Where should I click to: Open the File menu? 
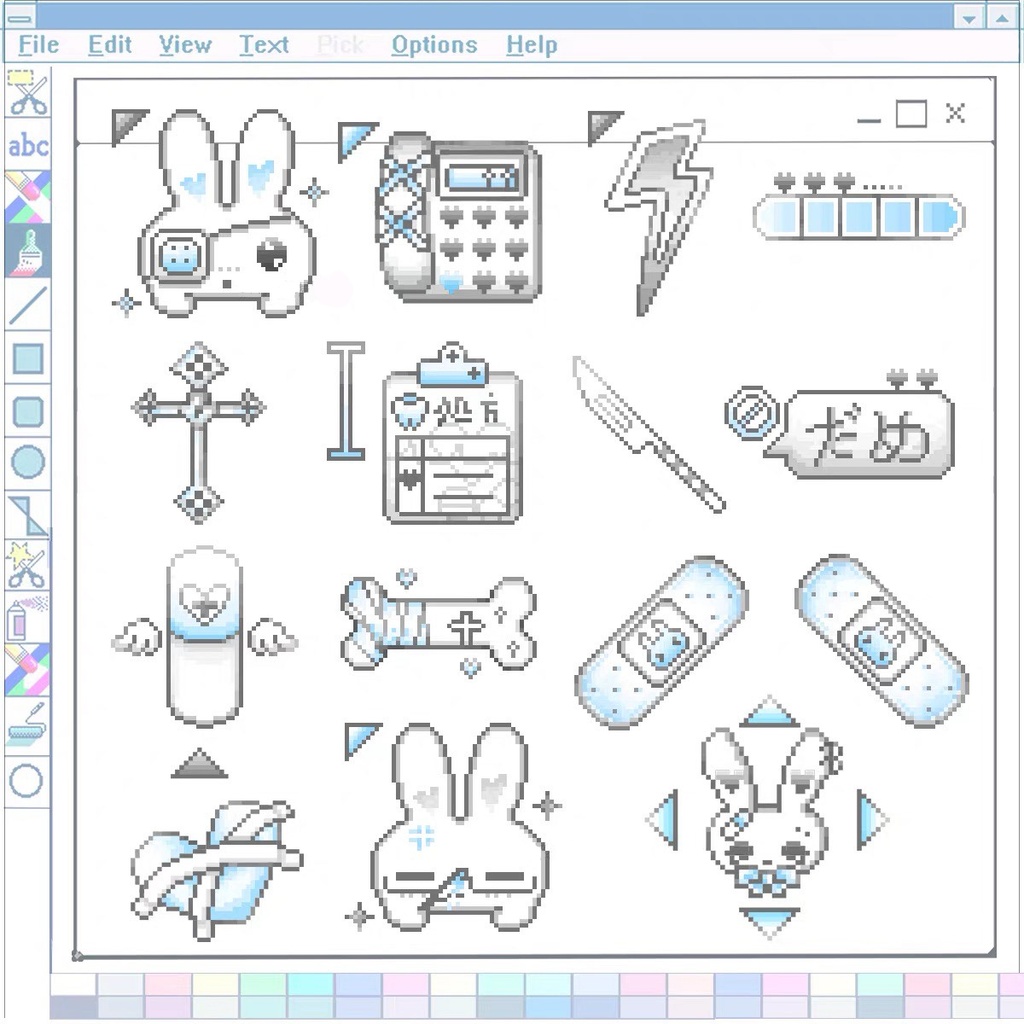(38, 45)
